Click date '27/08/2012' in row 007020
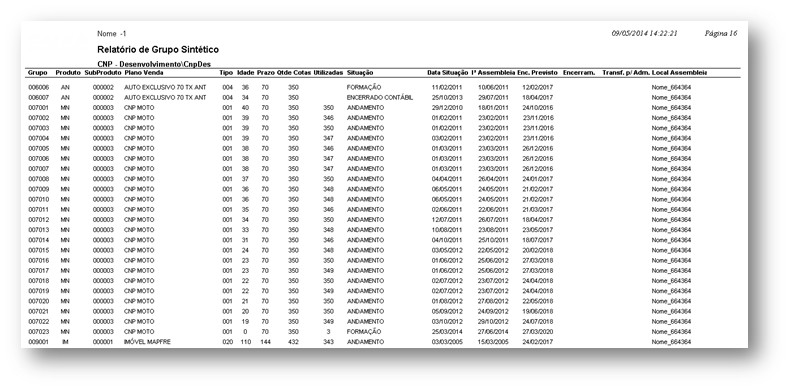This screenshot has width=790, height=390. 493,301
